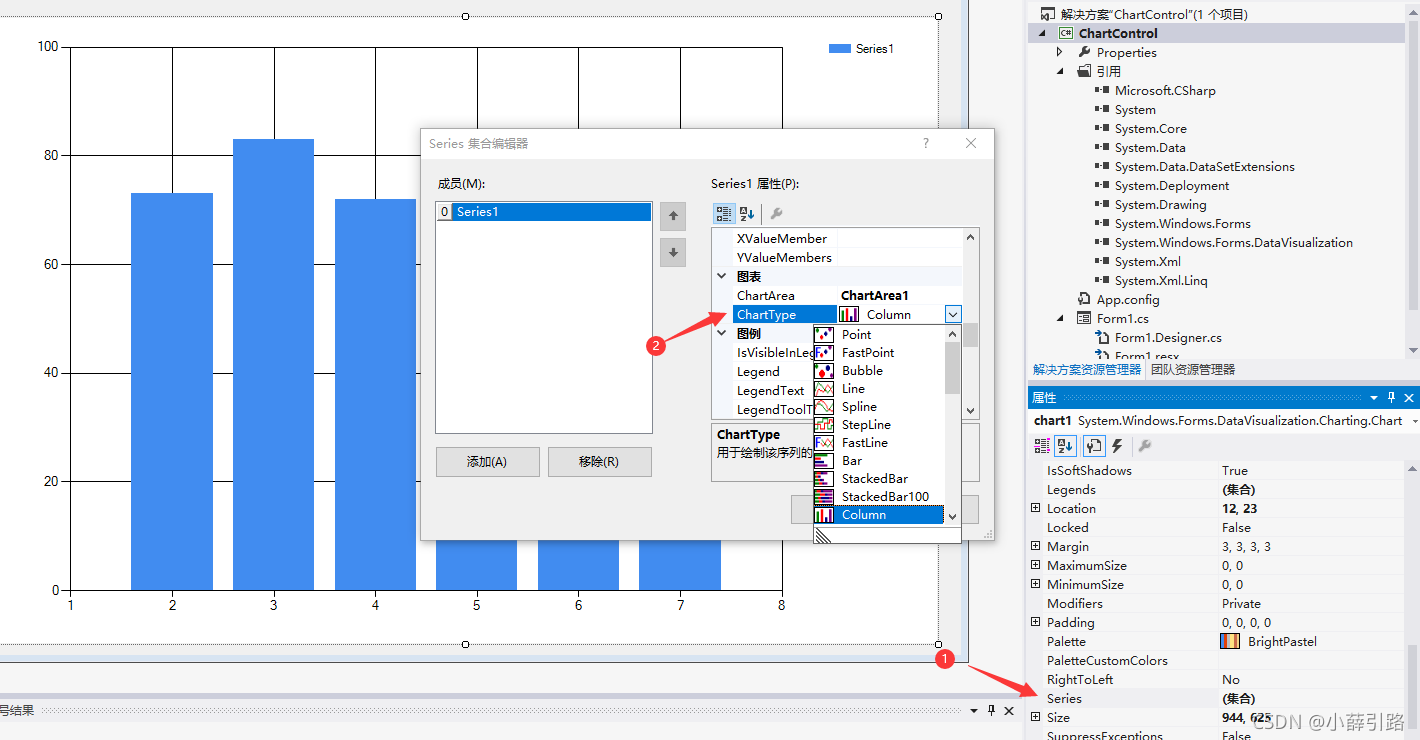Open App.config in Solution Explorer
Image resolution: width=1420 pixels, height=740 pixels.
point(1127,299)
